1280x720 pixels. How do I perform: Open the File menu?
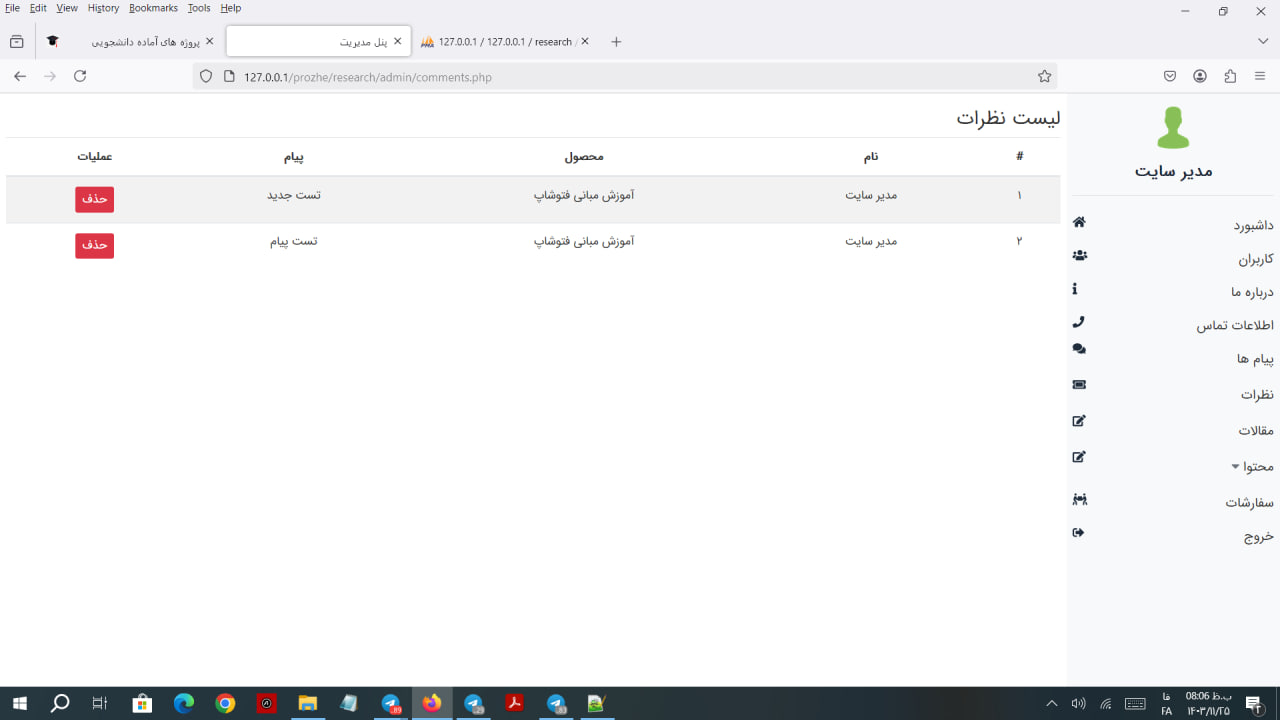pos(12,8)
